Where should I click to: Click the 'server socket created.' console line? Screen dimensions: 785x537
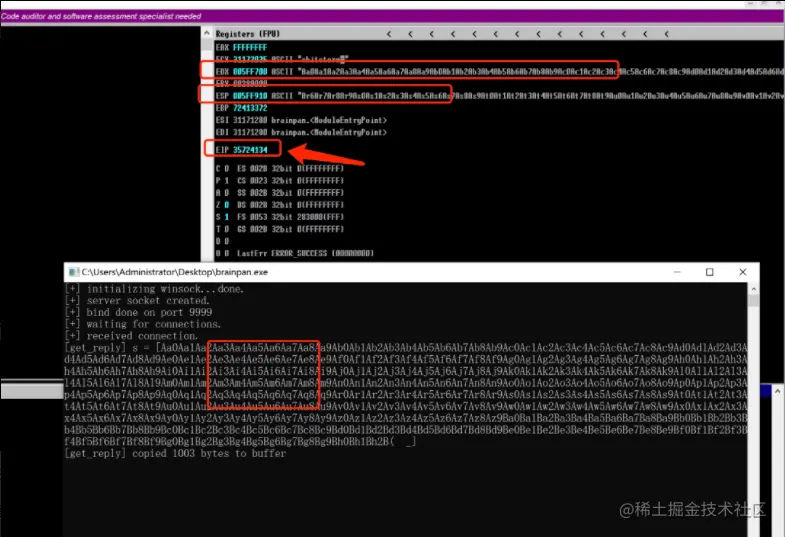click(x=138, y=300)
